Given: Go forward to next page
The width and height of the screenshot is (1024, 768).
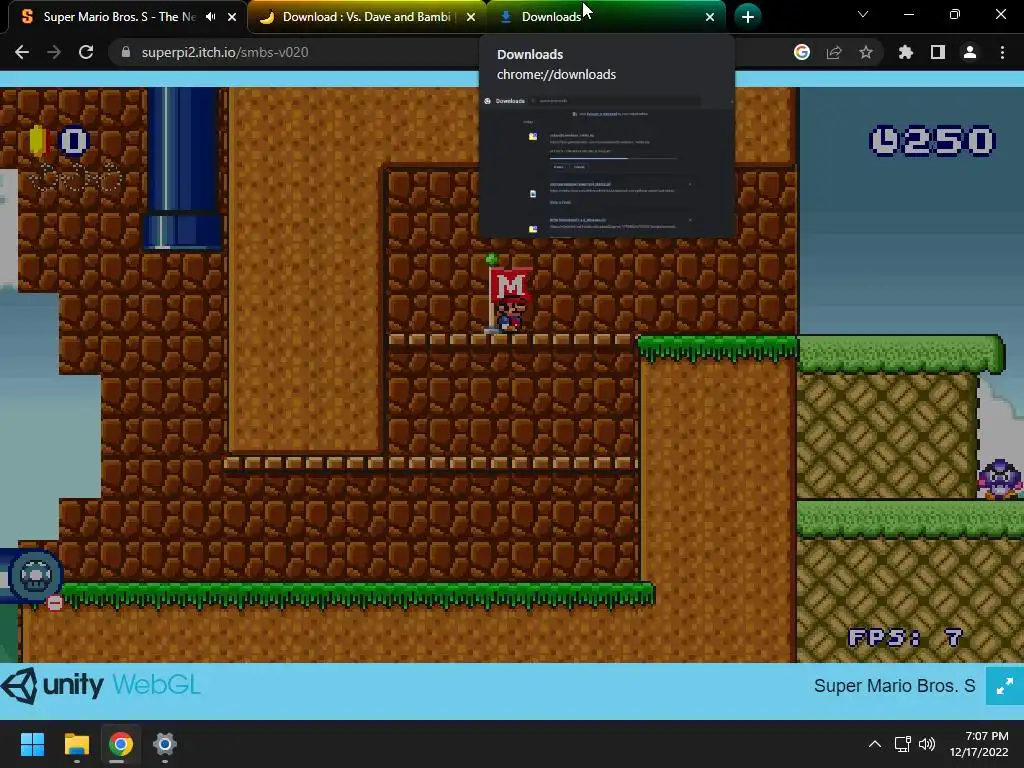Looking at the screenshot, I should pos(54,52).
